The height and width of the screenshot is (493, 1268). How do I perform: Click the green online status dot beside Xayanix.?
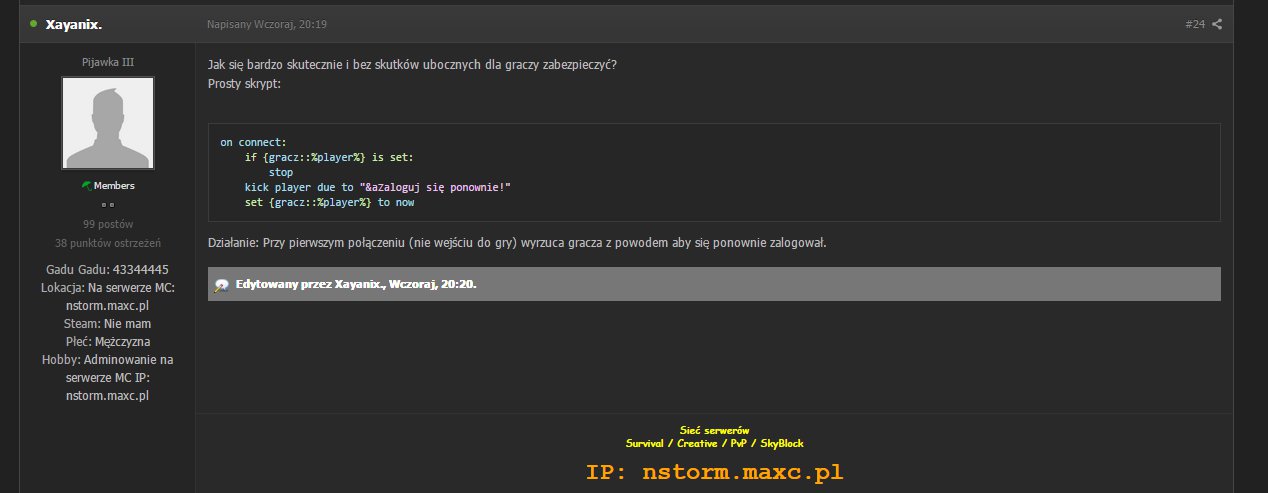(x=34, y=23)
